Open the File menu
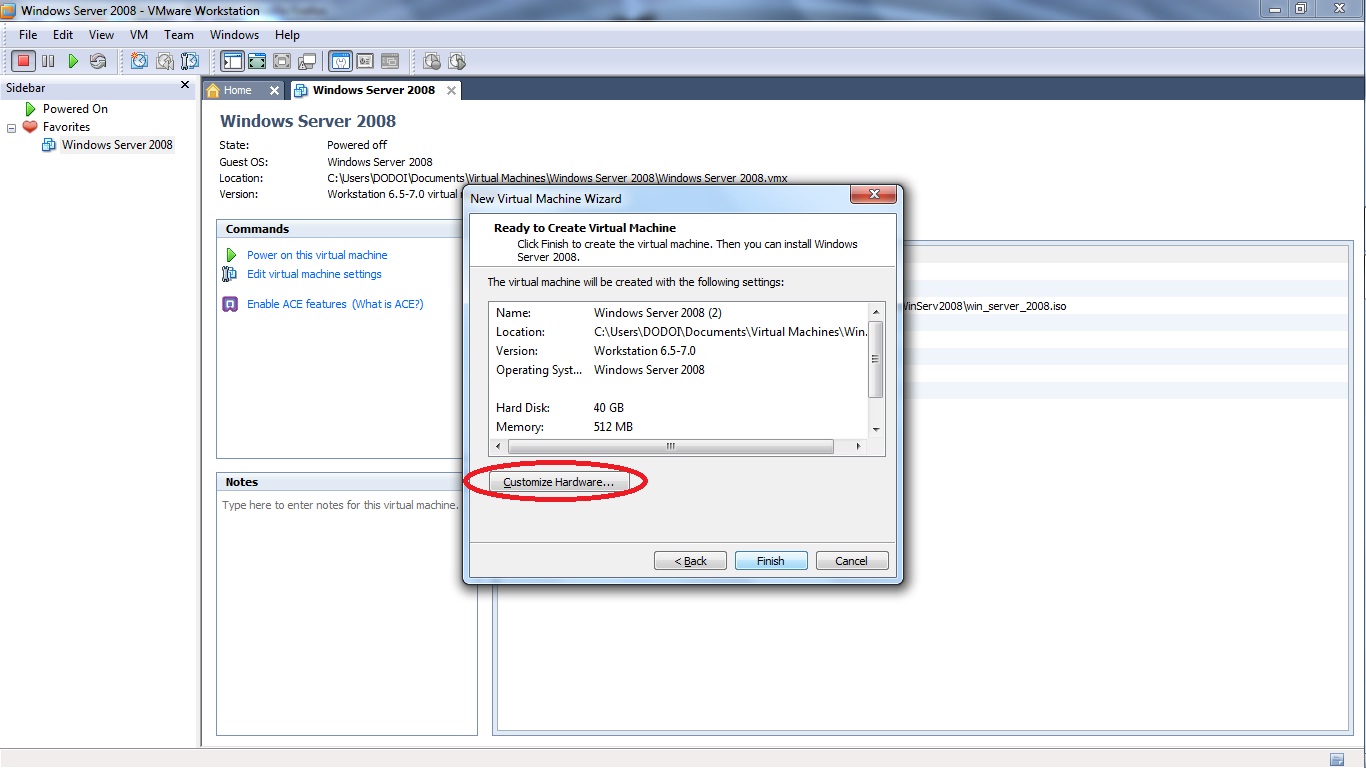The width and height of the screenshot is (1366, 768). click(x=28, y=35)
